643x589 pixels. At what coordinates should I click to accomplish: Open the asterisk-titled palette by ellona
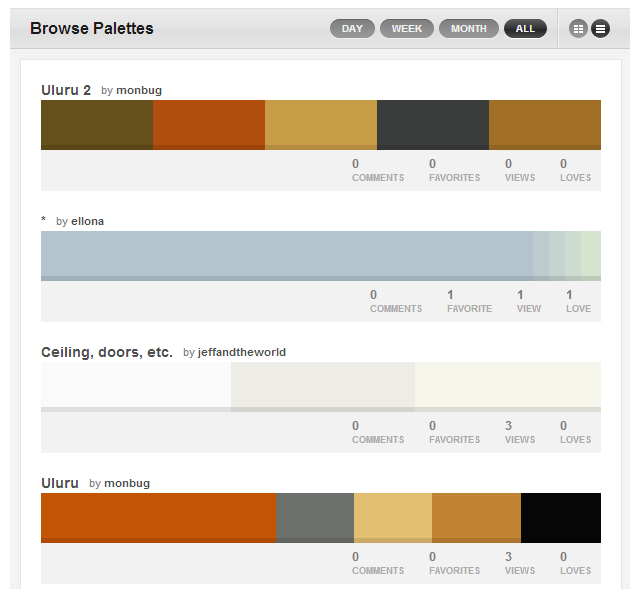(x=44, y=221)
